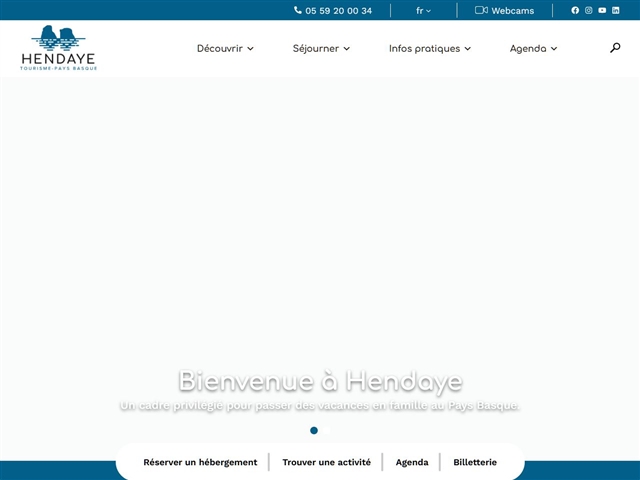Click the search magnifier icon
This screenshot has height=480, width=640.
615,48
